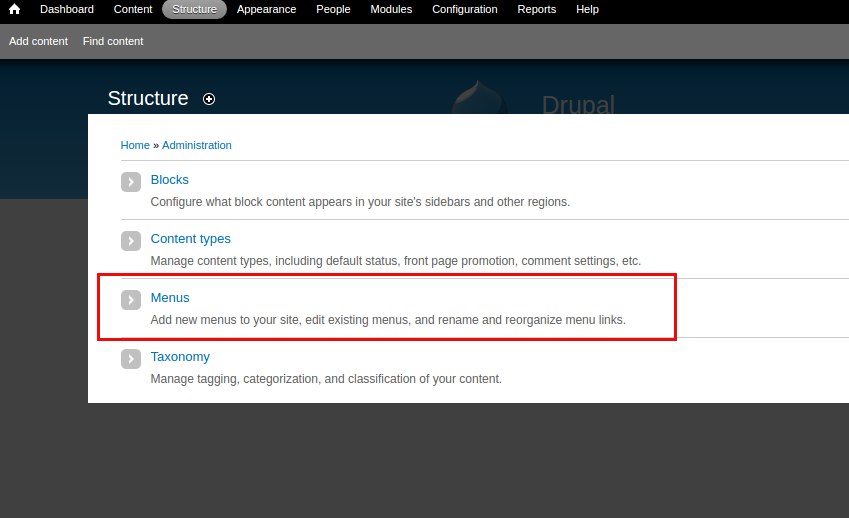Click the 'Manage tagging, categorization' description

326,379
